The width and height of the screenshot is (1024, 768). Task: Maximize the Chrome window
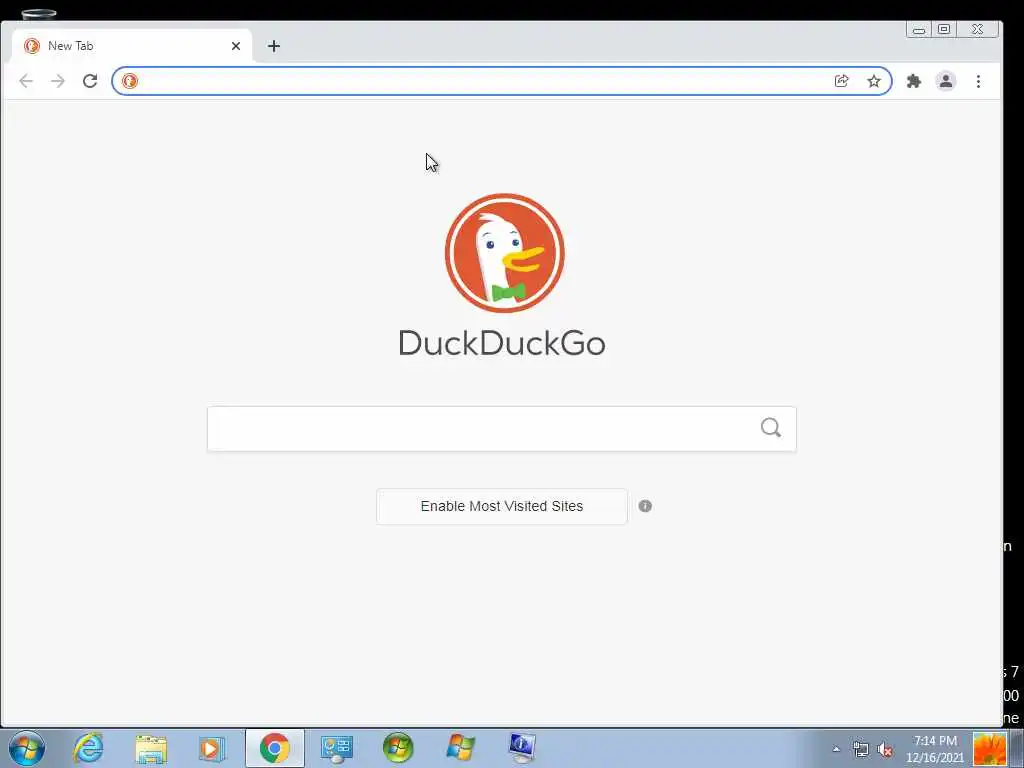tap(944, 29)
